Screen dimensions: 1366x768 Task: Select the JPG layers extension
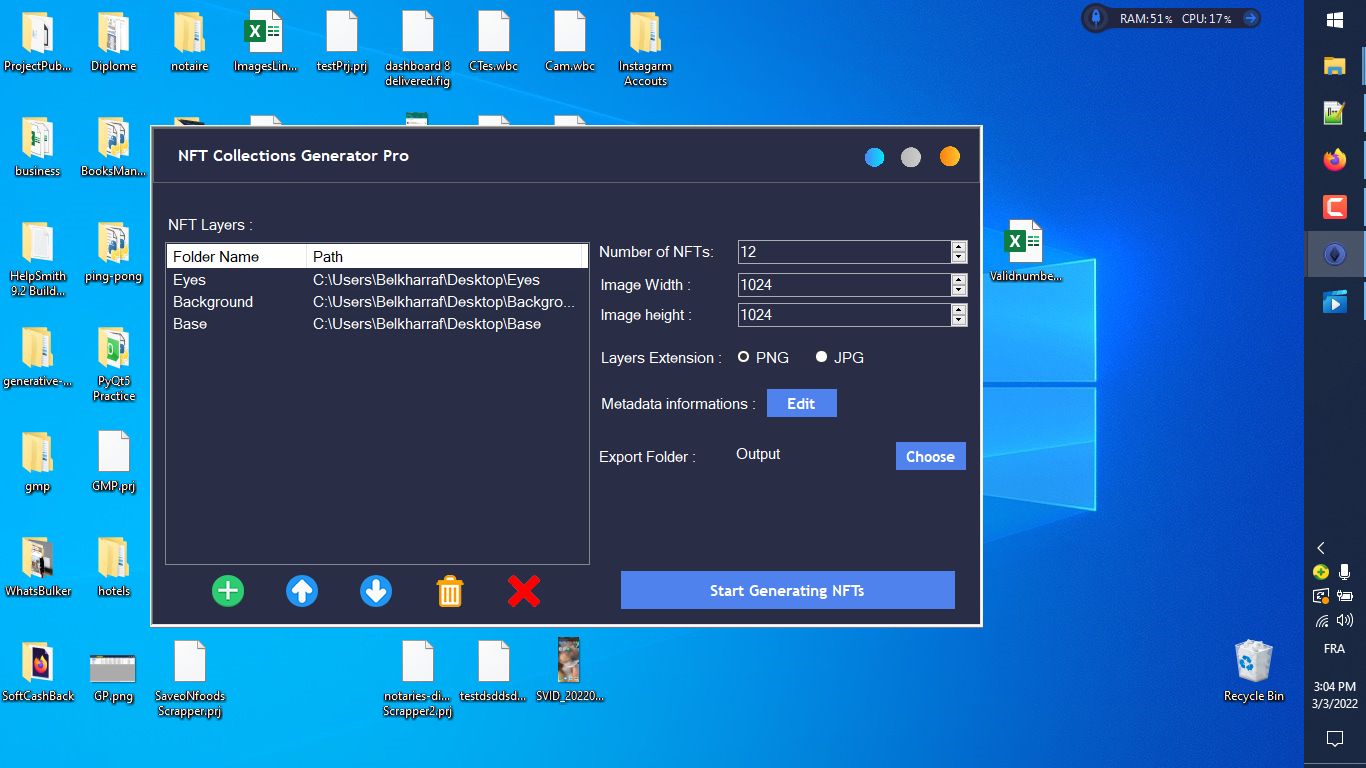(822, 357)
